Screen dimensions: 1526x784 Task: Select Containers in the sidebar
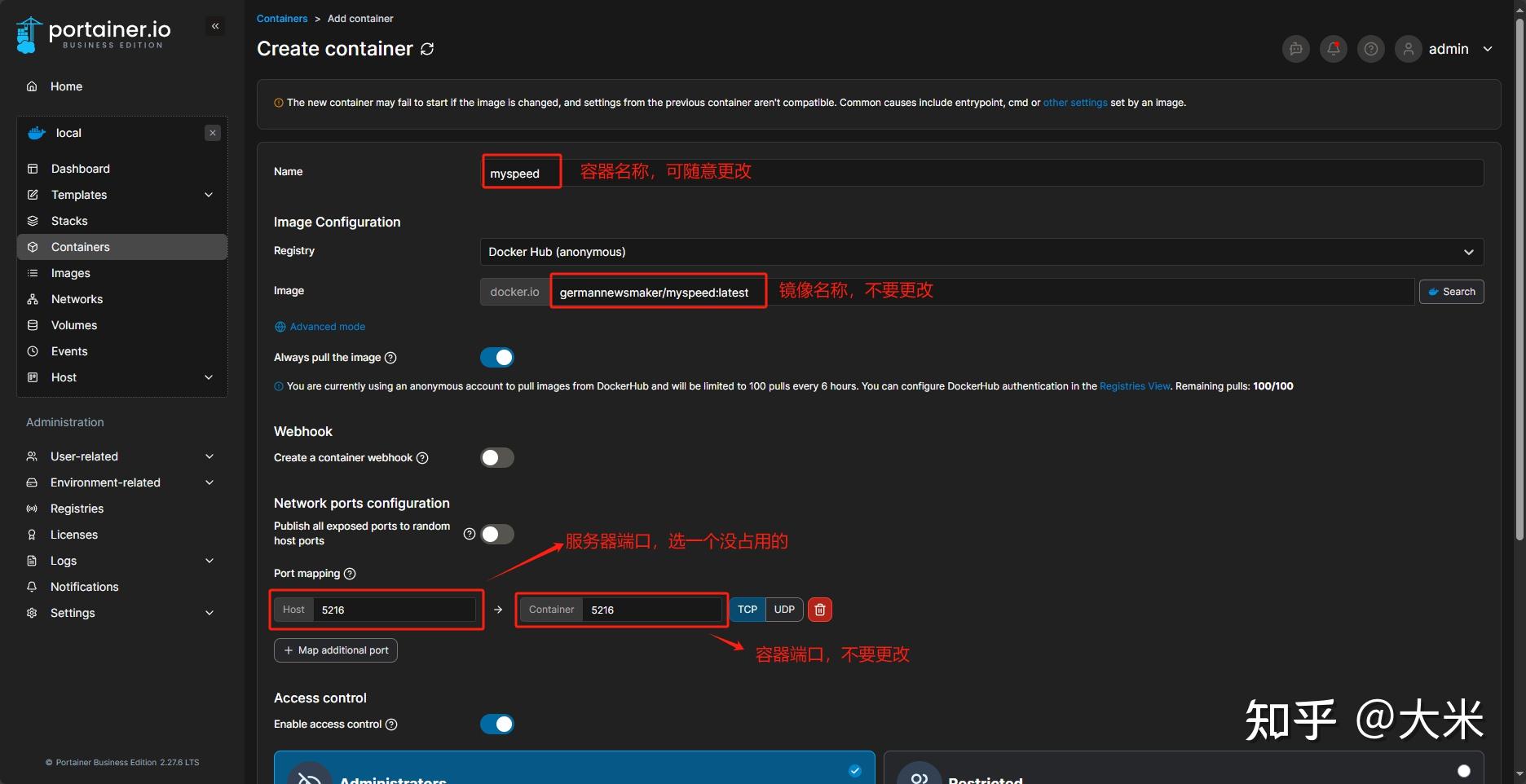point(79,246)
